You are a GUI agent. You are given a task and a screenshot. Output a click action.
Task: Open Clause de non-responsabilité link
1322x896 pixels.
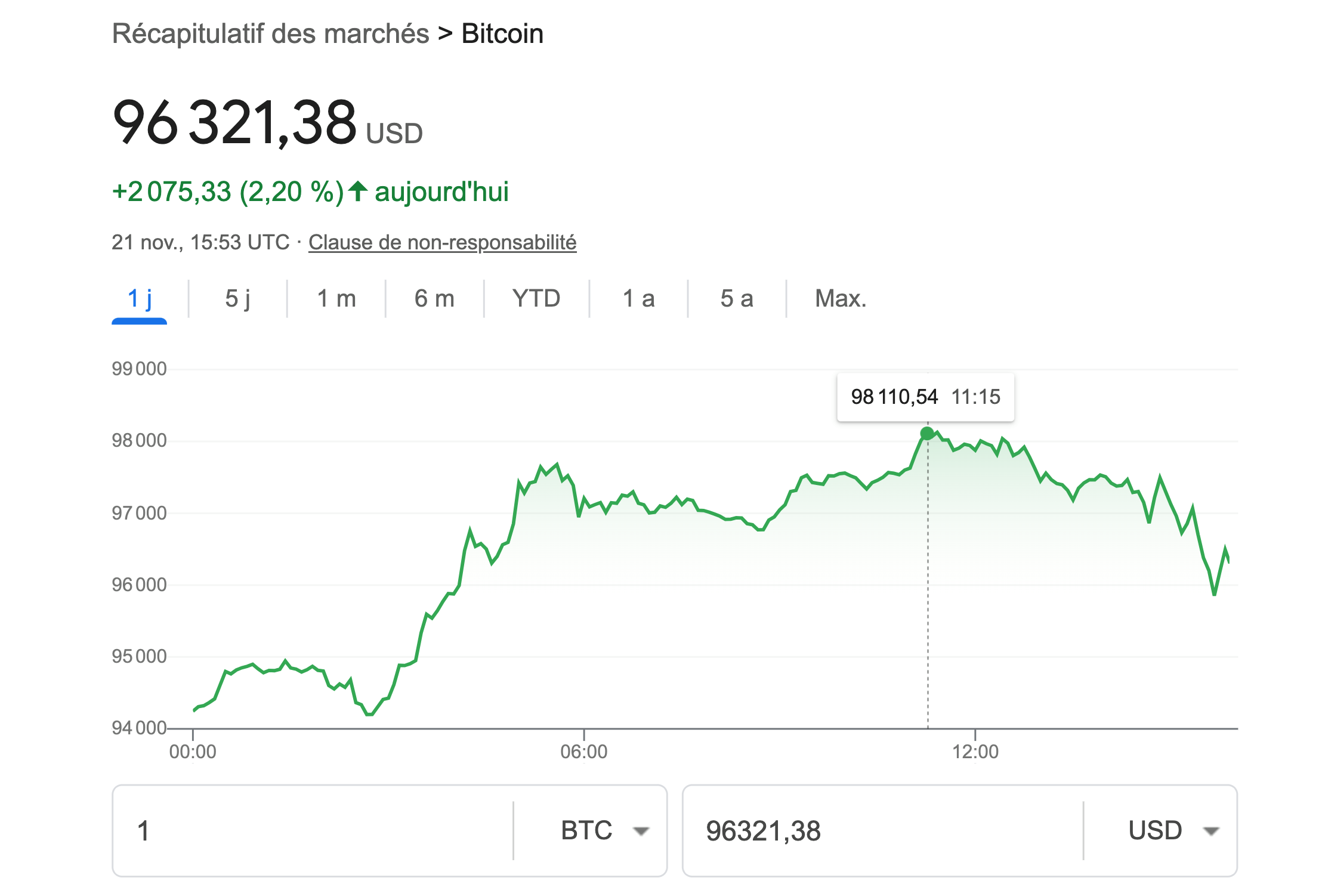point(442,242)
